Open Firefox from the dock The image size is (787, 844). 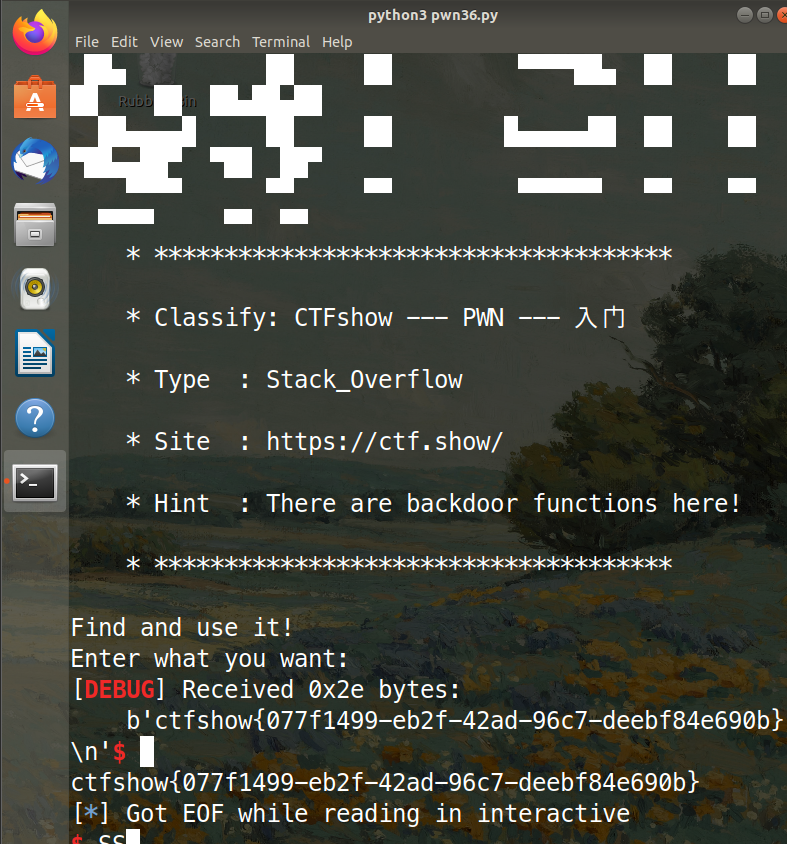pyautogui.click(x=35, y=33)
